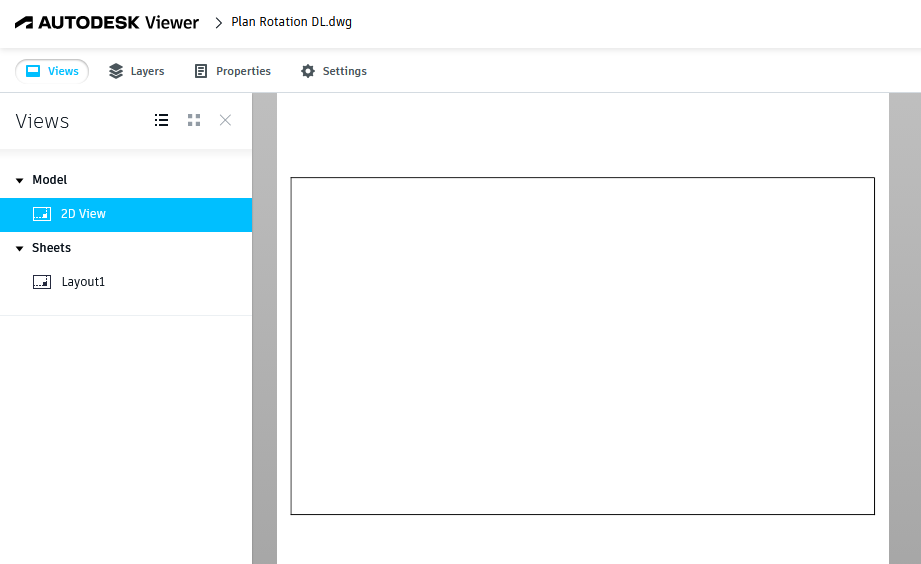
Task: Click the Sheets section heading
Action: coord(51,248)
